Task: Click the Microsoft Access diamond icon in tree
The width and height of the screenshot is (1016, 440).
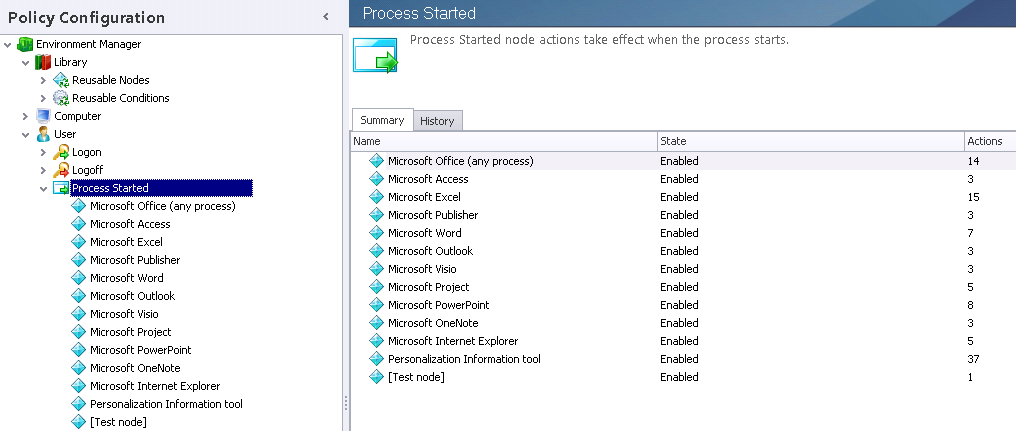Action: tap(78, 224)
